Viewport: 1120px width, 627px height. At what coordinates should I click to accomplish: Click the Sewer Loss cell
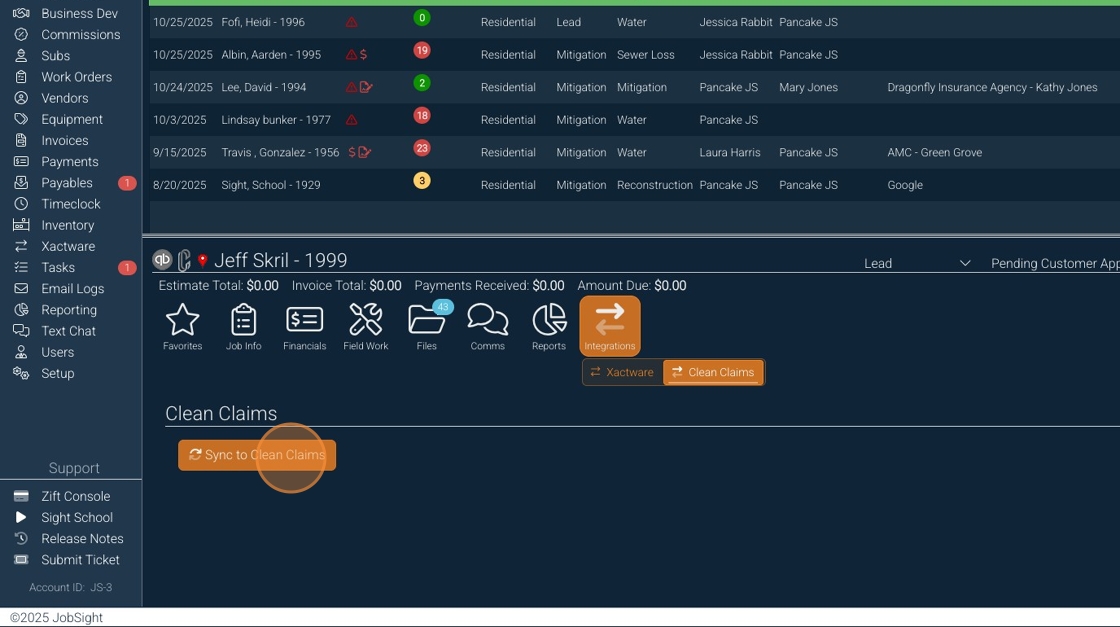[646, 55]
